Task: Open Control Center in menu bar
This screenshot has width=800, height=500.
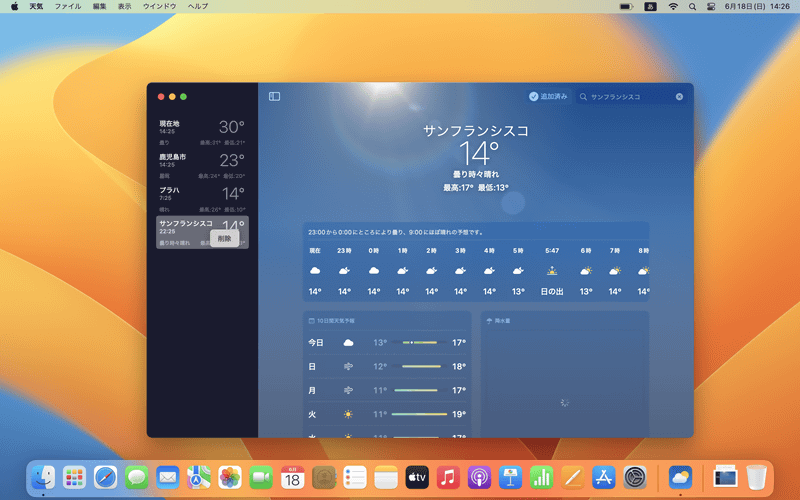Action: [711, 6]
